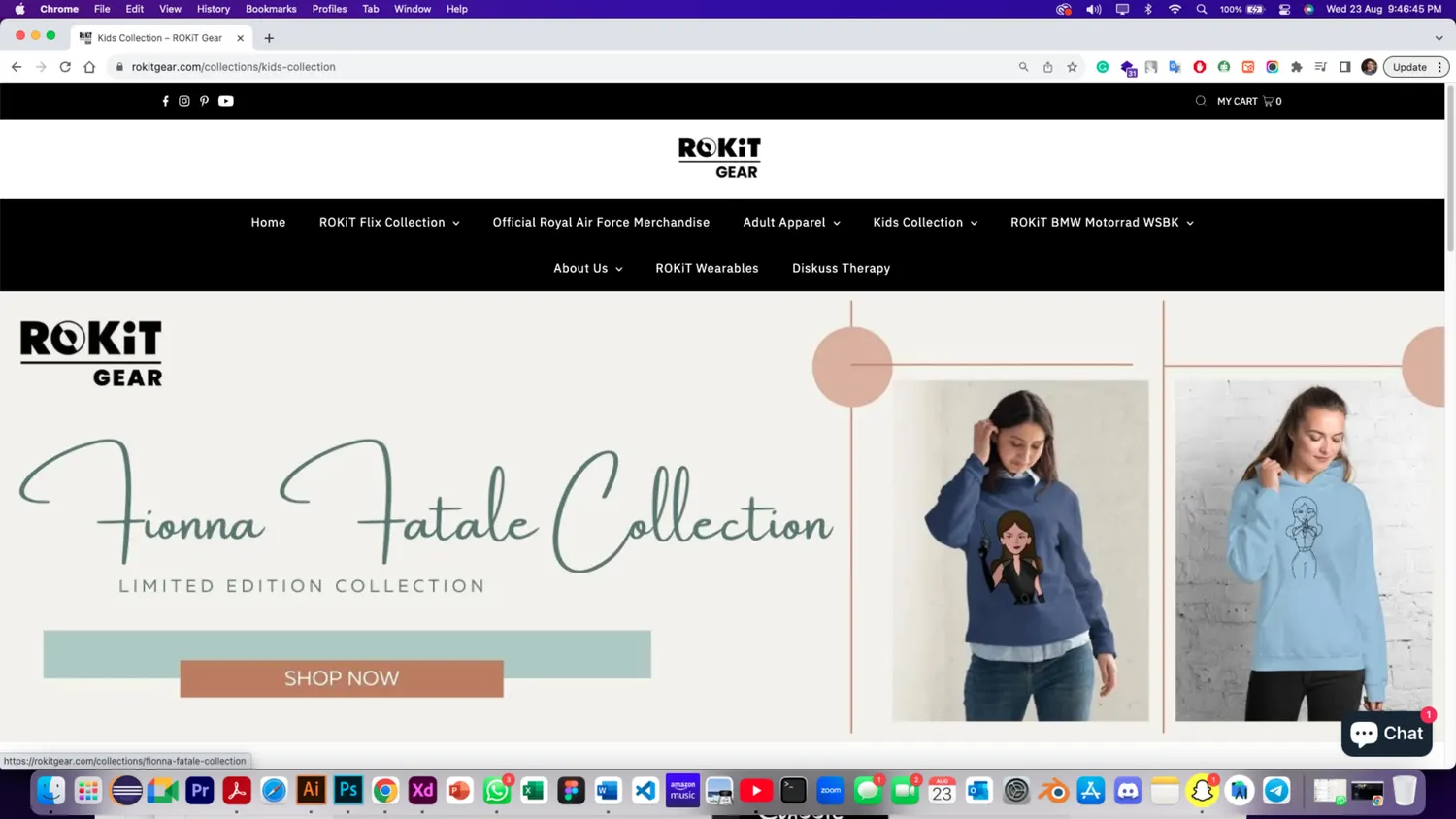The image size is (1456, 819).
Task: Open the History menu in the menu bar
Action: [214, 9]
